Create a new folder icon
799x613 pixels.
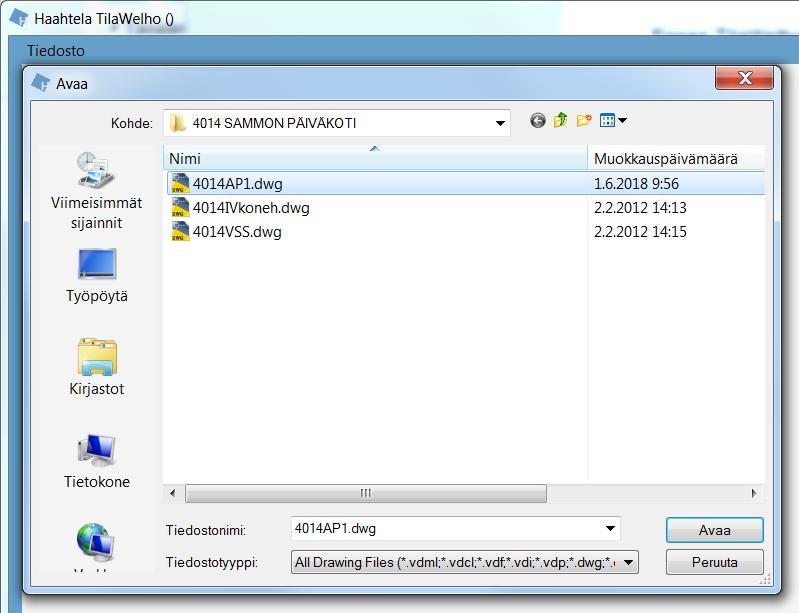pyautogui.click(x=584, y=121)
